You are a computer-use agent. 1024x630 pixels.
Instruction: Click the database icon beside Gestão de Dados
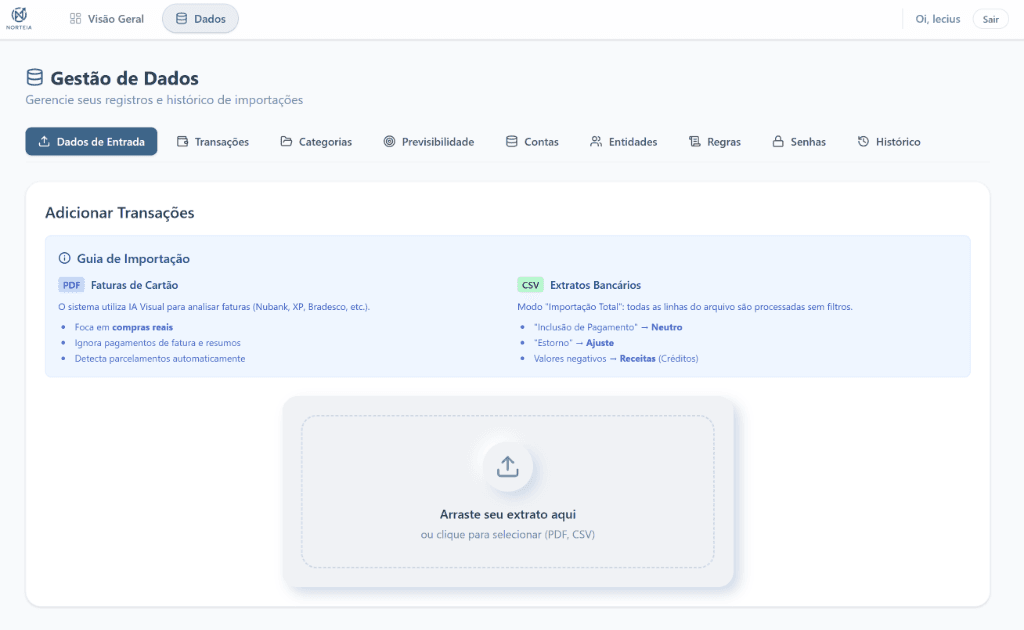pos(35,78)
